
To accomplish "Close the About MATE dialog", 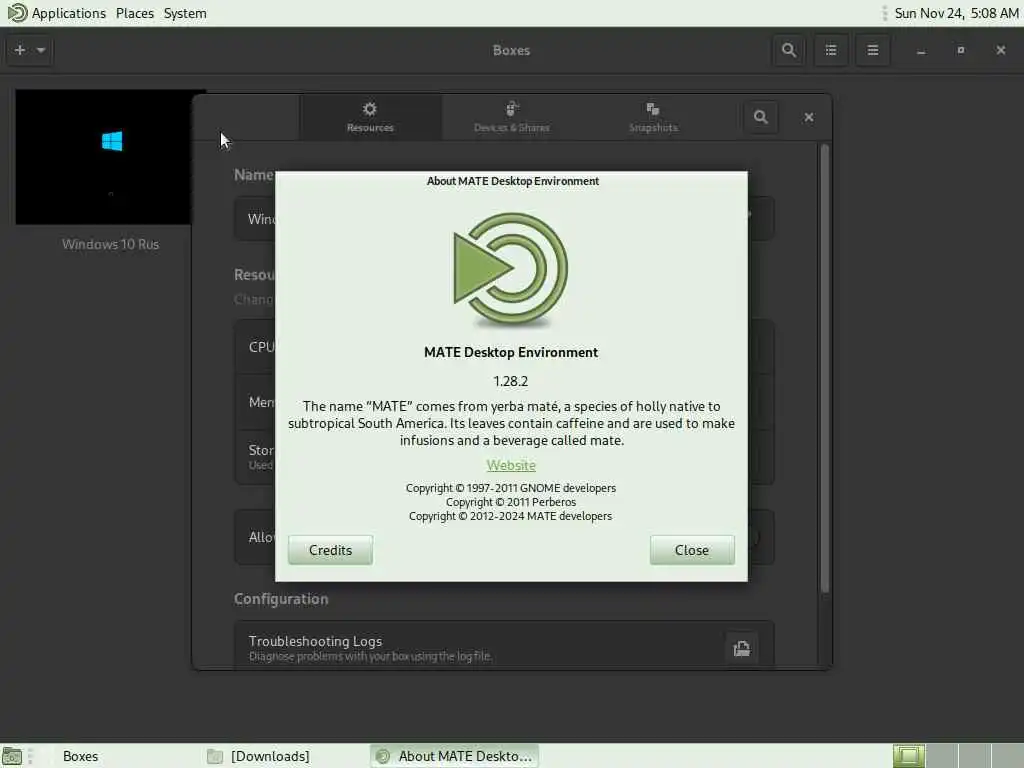I will [x=692, y=550].
